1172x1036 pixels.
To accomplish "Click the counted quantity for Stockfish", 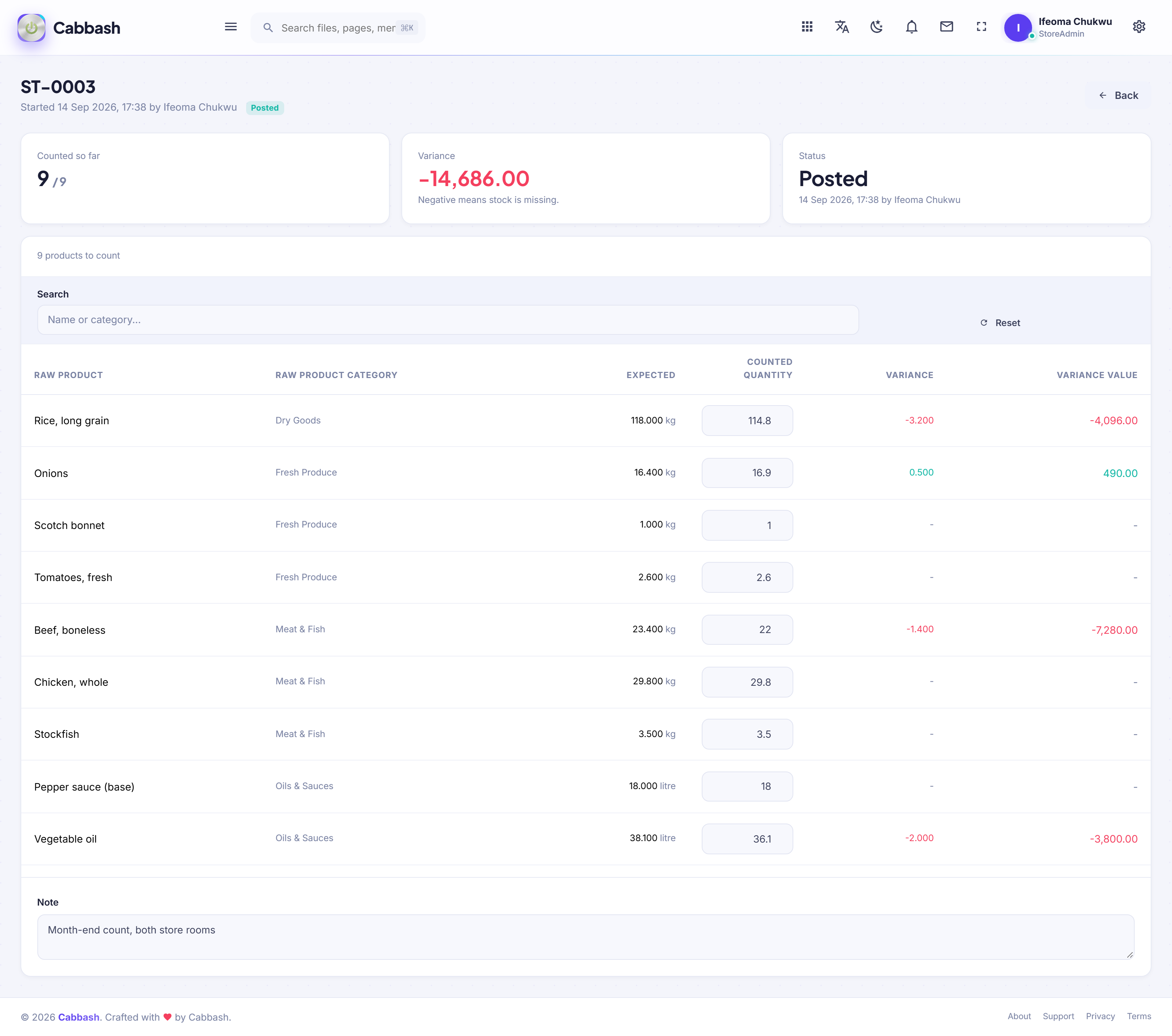I will click(747, 734).
